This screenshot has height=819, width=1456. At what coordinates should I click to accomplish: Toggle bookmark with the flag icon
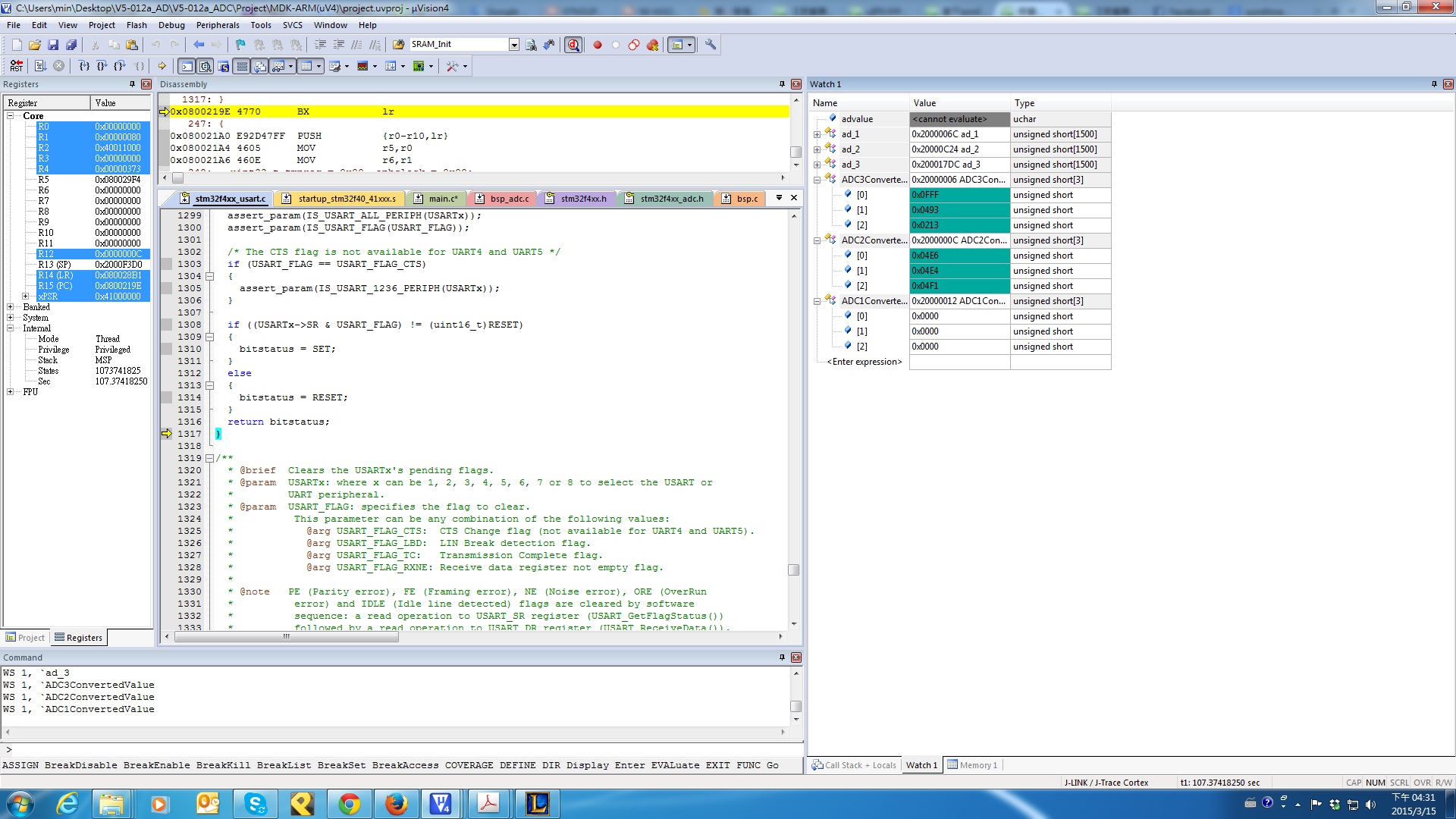240,45
